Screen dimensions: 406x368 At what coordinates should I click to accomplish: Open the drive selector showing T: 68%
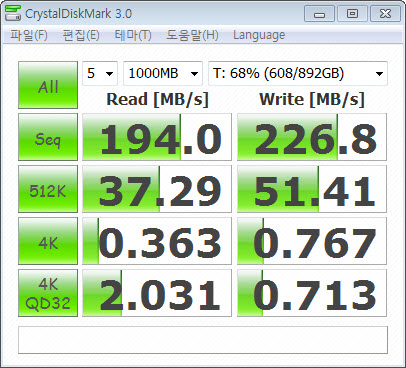pyautogui.click(x=298, y=73)
